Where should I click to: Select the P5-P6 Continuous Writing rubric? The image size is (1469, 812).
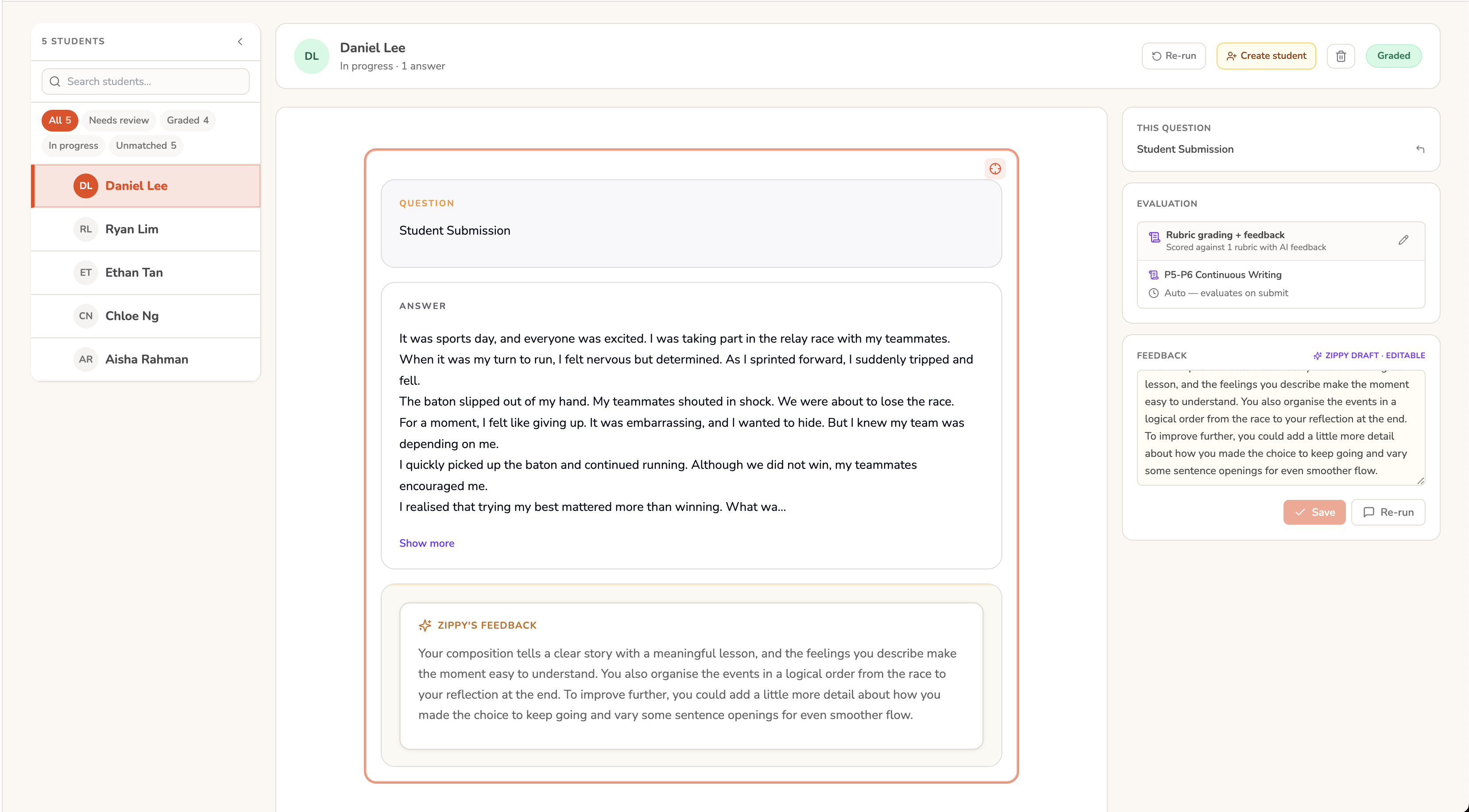coord(1223,275)
